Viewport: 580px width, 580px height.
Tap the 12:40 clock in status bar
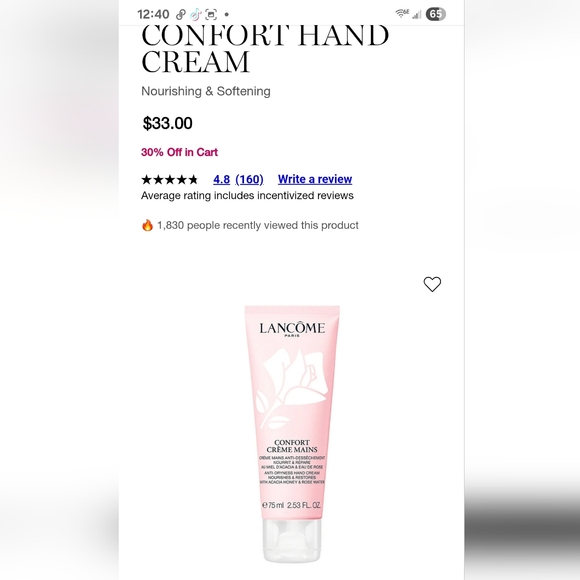(153, 14)
